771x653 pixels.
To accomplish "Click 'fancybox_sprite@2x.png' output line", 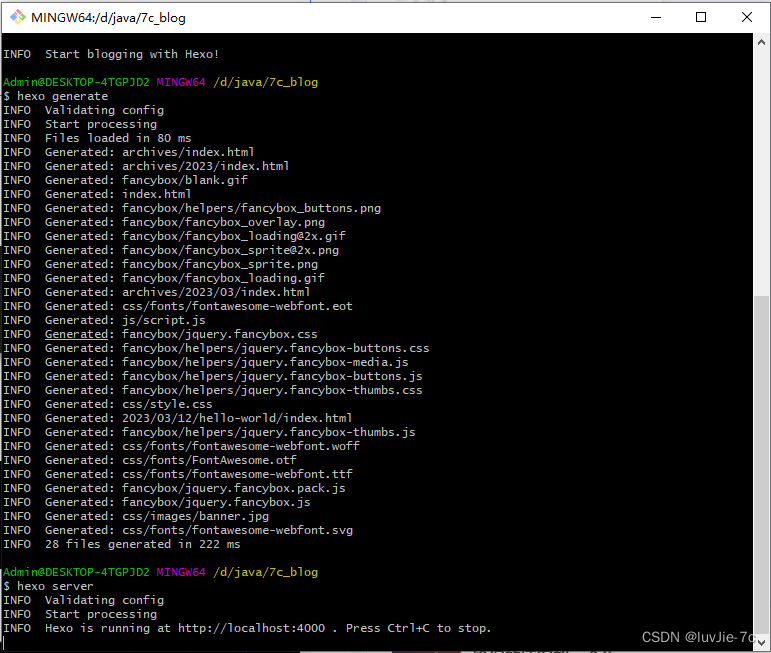I will (171, 250).
